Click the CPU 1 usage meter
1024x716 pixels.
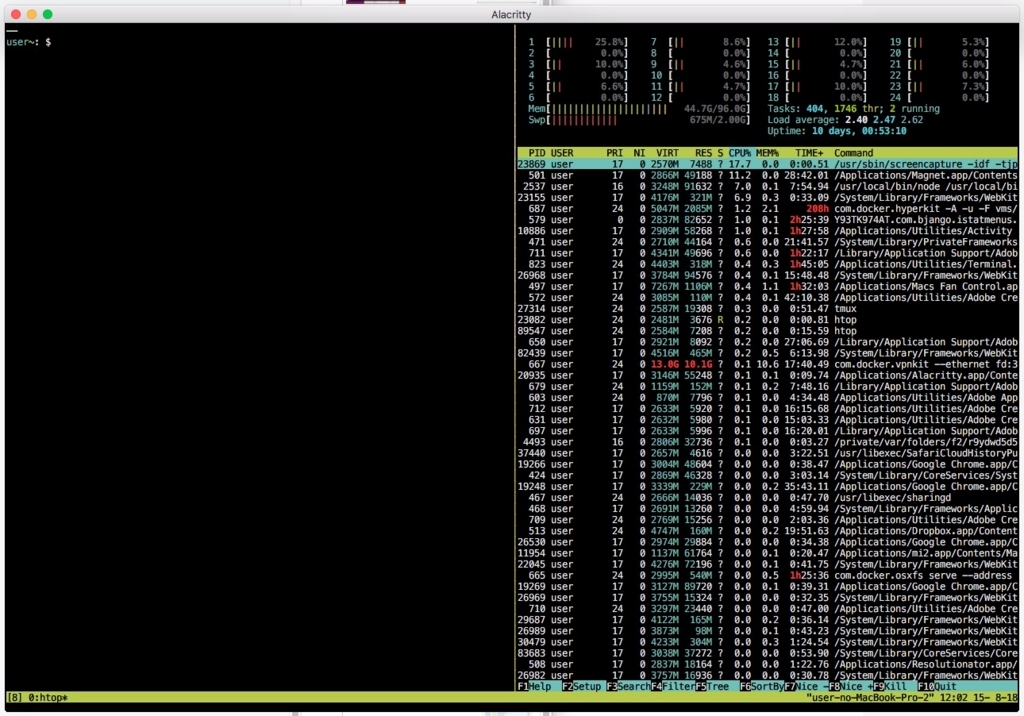click(x=578, y=42)
